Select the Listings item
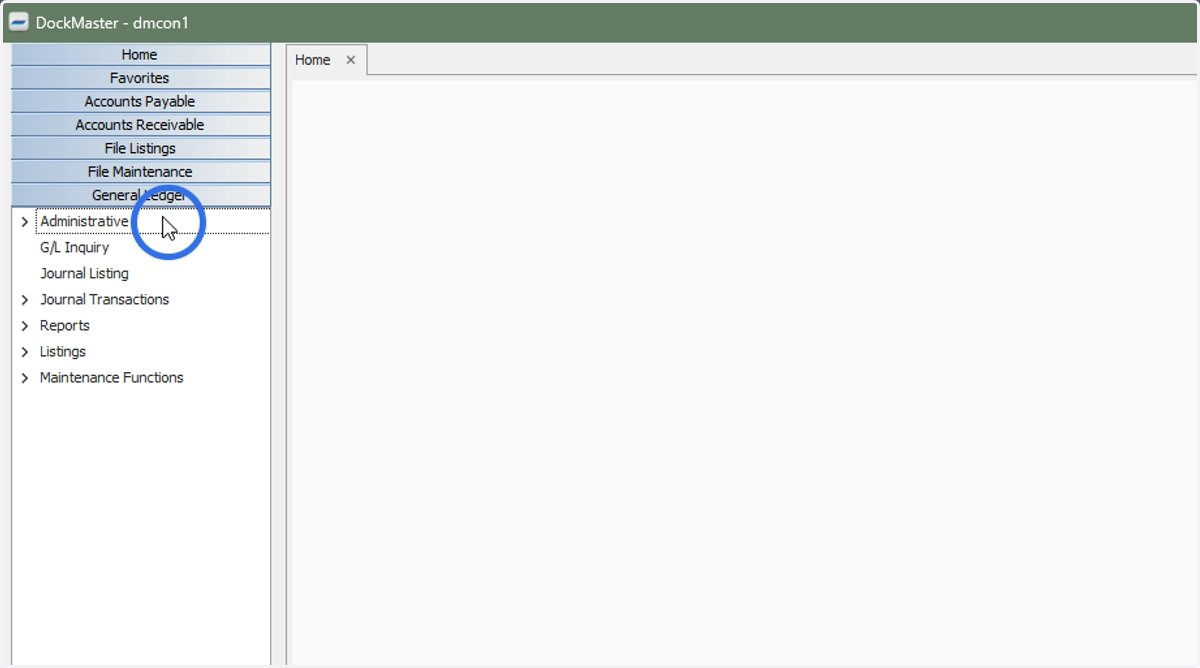The height and width of the screenshot is (668, 1200). click(62, 352)
